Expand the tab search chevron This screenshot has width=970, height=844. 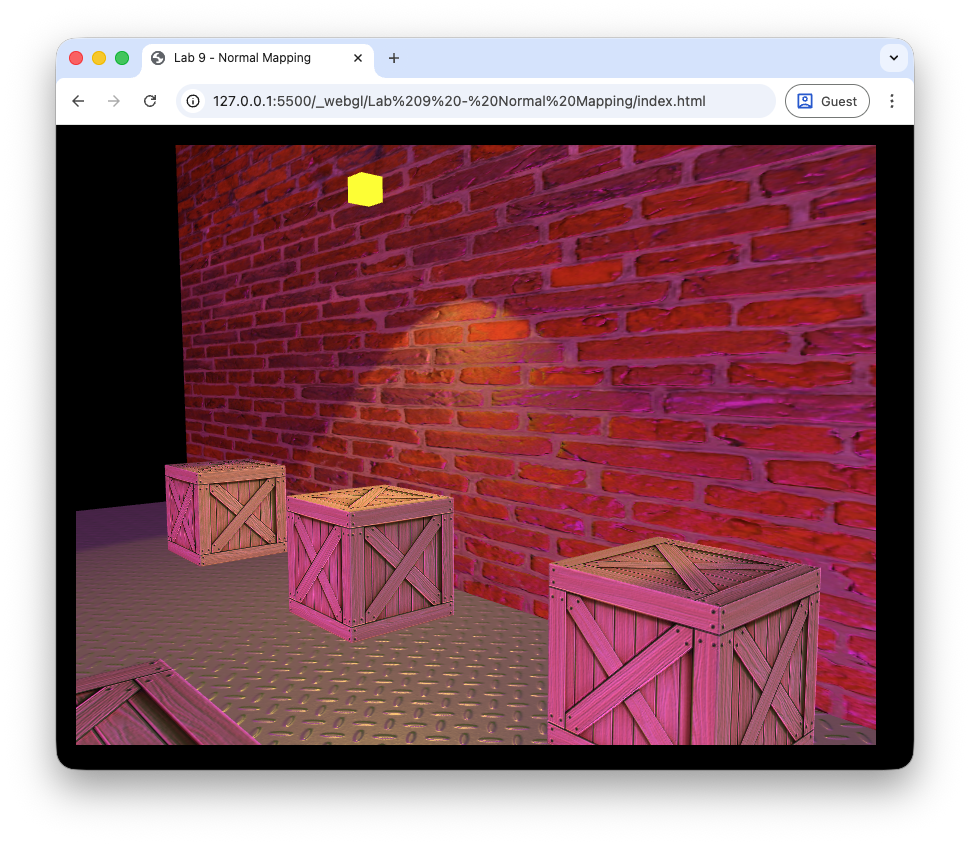(893, 58)
